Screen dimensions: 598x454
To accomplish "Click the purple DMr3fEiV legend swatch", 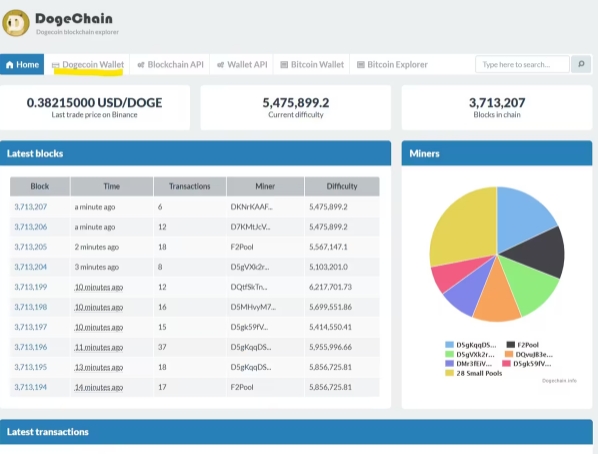I will tap(450, 364).
